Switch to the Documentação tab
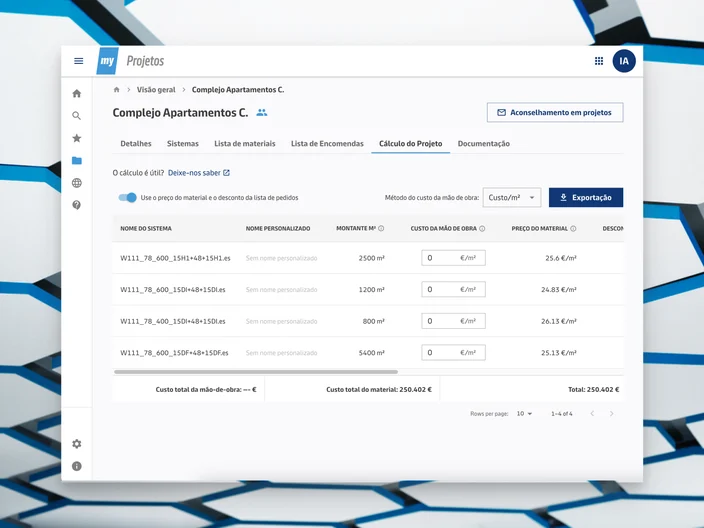This screenshot has height=528, width=704. click(484, 144)
